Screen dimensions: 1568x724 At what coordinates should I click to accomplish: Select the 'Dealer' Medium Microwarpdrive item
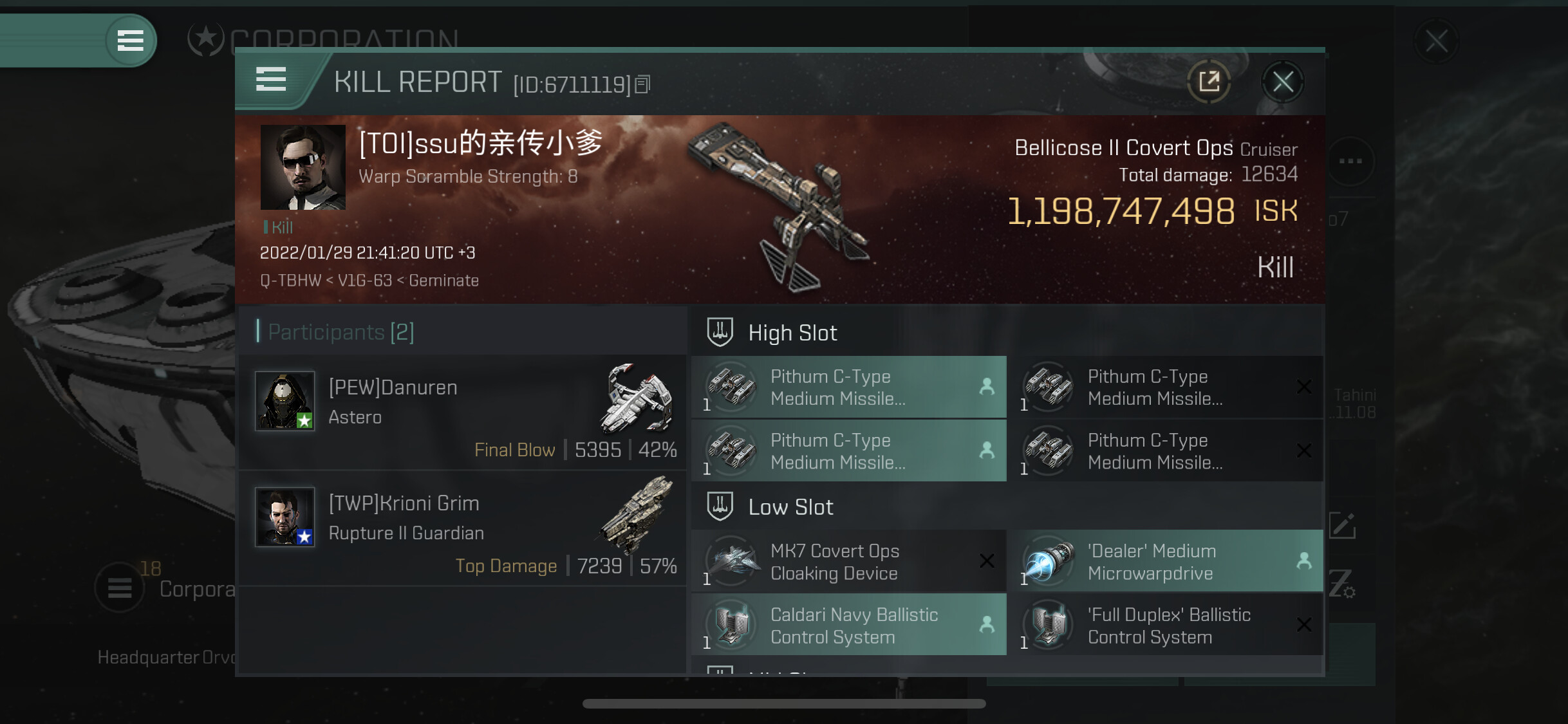point(1166,561)
